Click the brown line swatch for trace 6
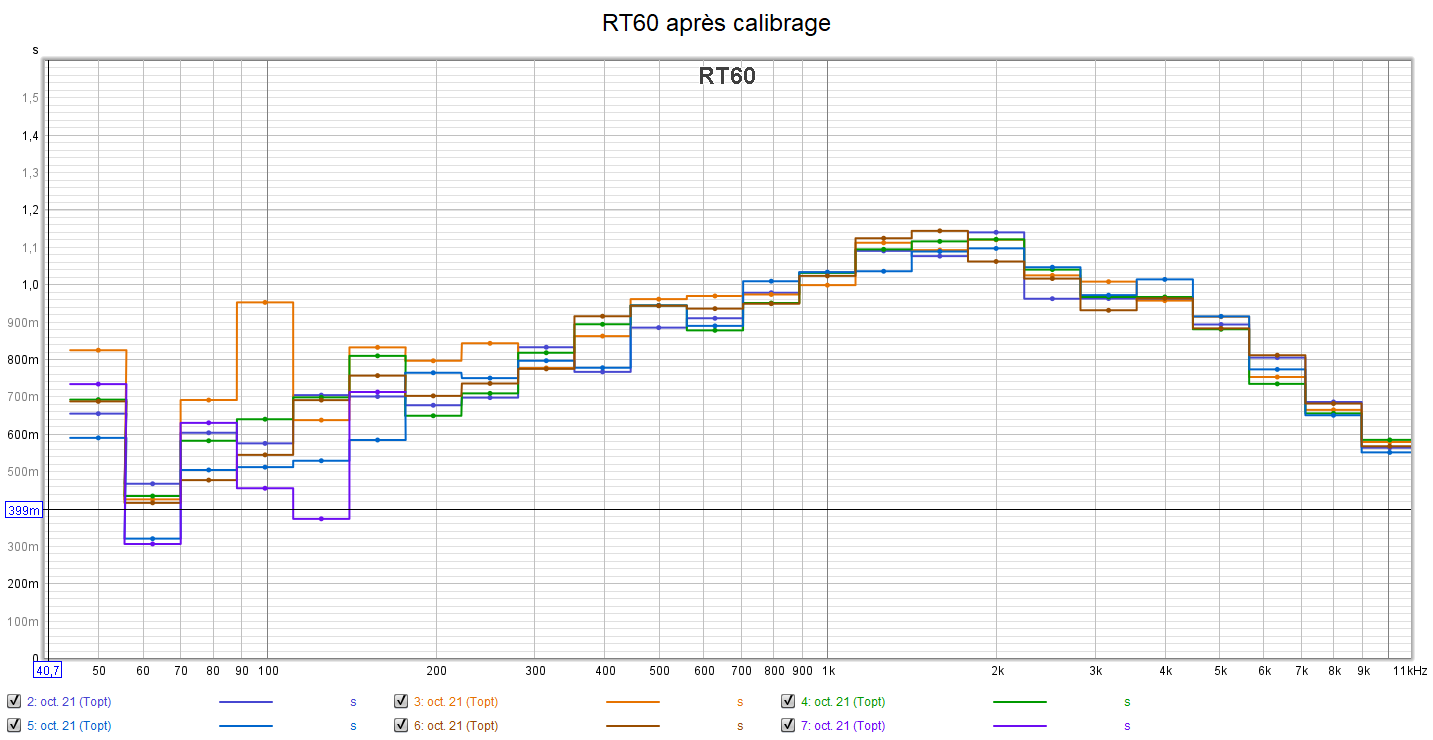 point(632,726)
